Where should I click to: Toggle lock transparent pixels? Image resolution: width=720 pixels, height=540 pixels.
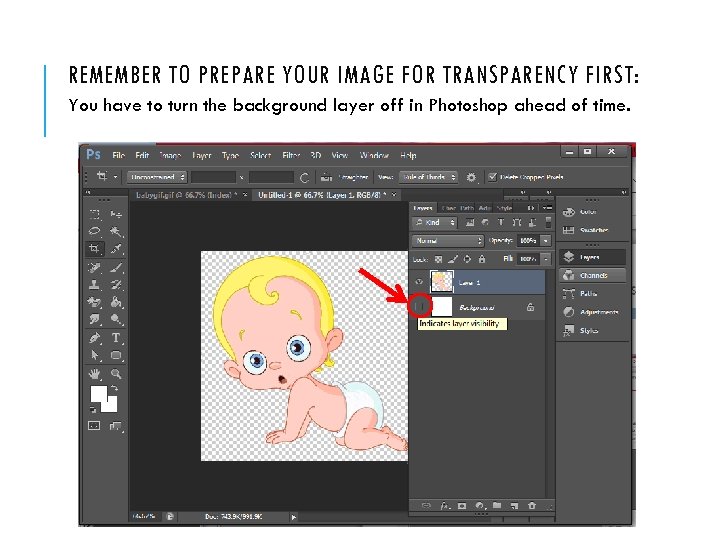(439, 259)
